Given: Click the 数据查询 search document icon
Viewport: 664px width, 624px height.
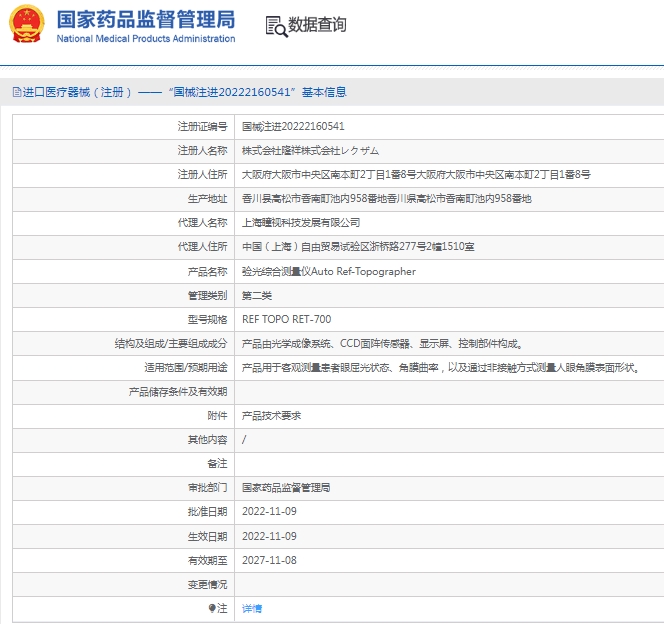Looking at the screenshot, I should tap(277, 26).
